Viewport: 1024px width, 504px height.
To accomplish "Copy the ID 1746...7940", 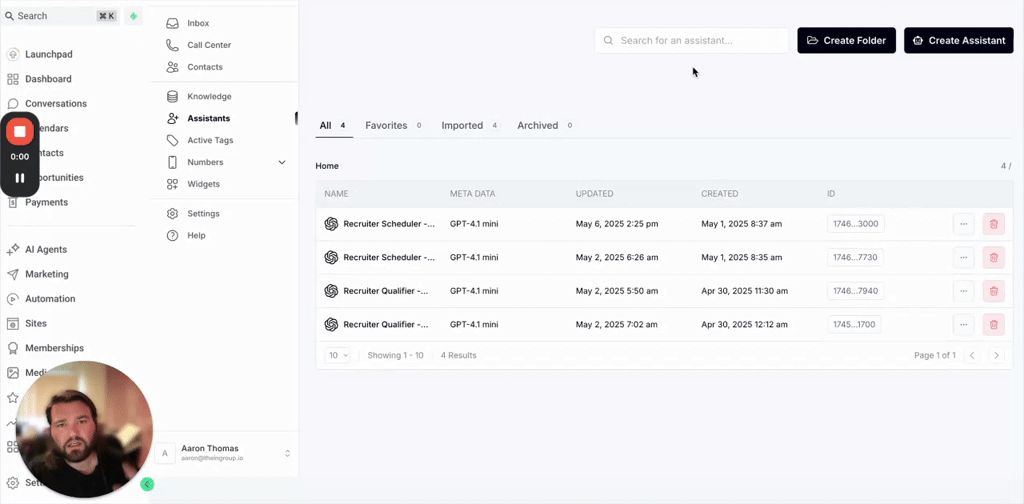I will [x=856, y=291].
